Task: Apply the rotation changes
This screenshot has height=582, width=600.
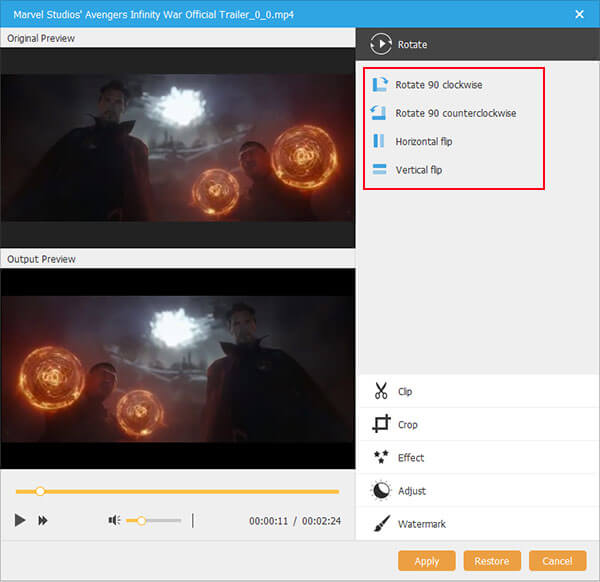Action: [427, 561]
